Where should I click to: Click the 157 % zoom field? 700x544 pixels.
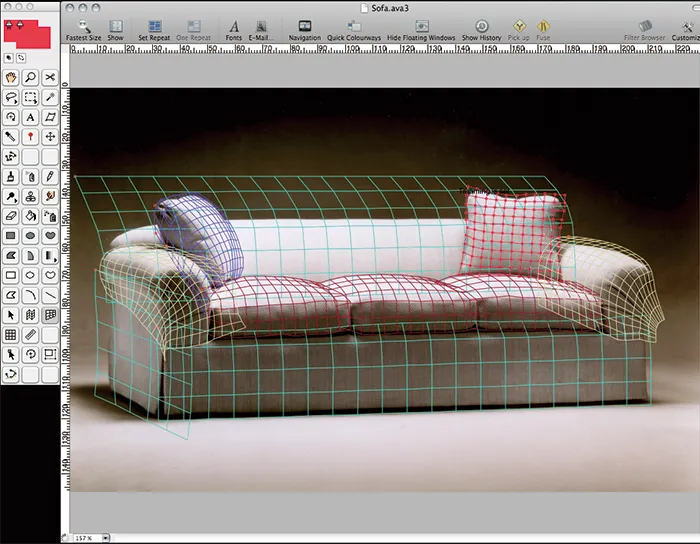[86, 538]
